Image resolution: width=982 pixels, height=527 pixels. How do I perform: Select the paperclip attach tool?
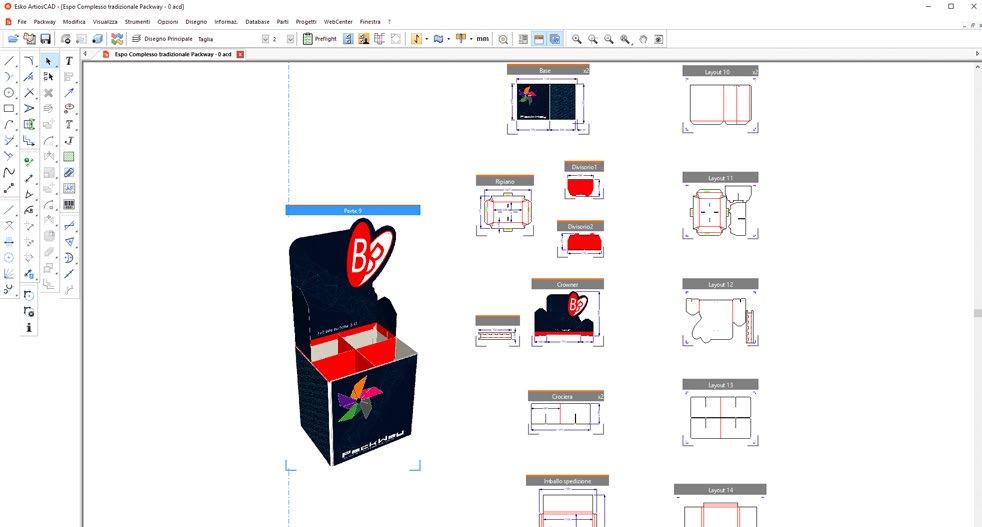(x=69, y=172)
